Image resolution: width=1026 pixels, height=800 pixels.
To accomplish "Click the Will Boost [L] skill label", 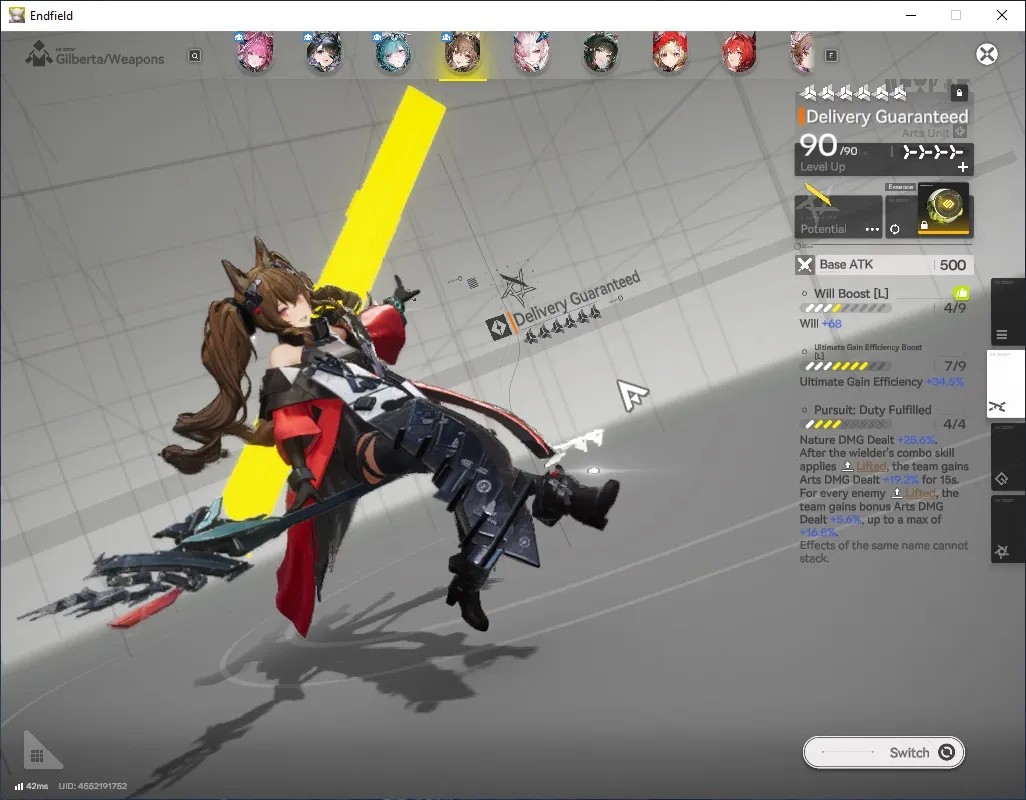I will 851,294.
